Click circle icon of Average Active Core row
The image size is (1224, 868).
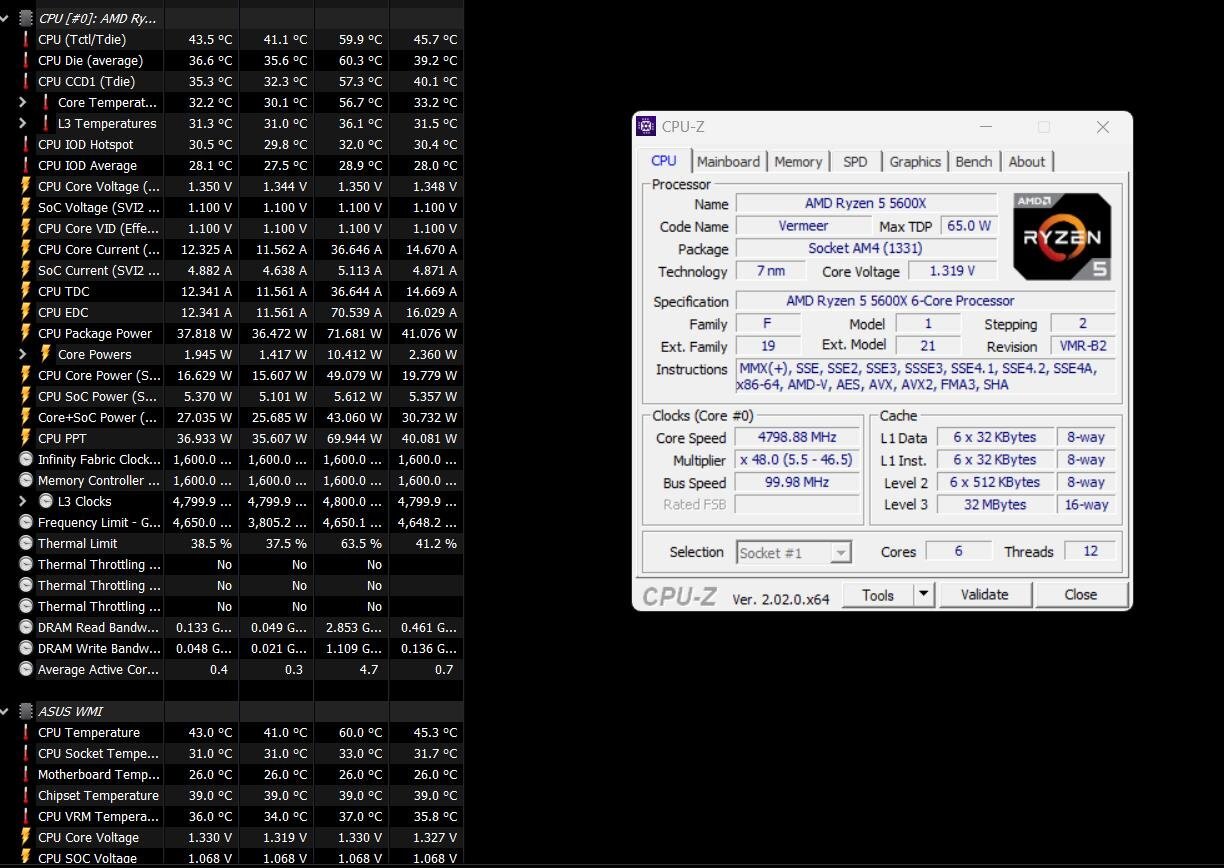coord(26,669)
